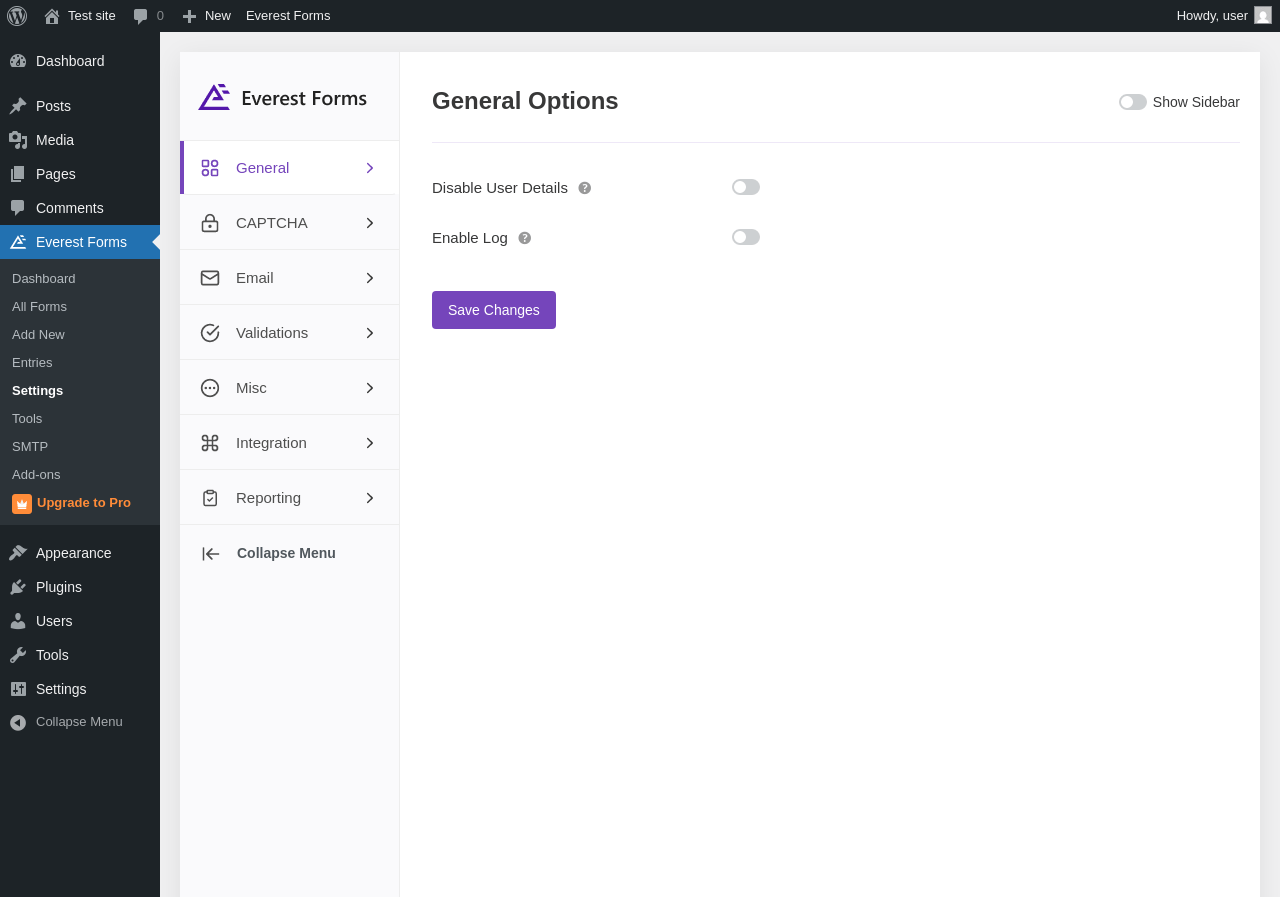Click the Email envelope icon
This screenshot has height=897, width=1280.
coord(210,278)
